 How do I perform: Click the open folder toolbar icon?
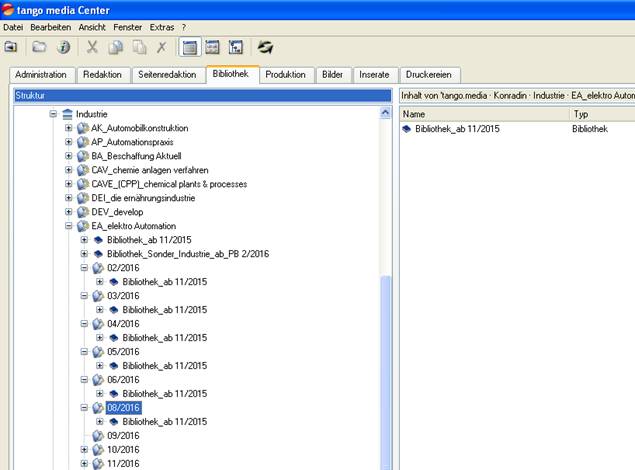tap(39, 47)
